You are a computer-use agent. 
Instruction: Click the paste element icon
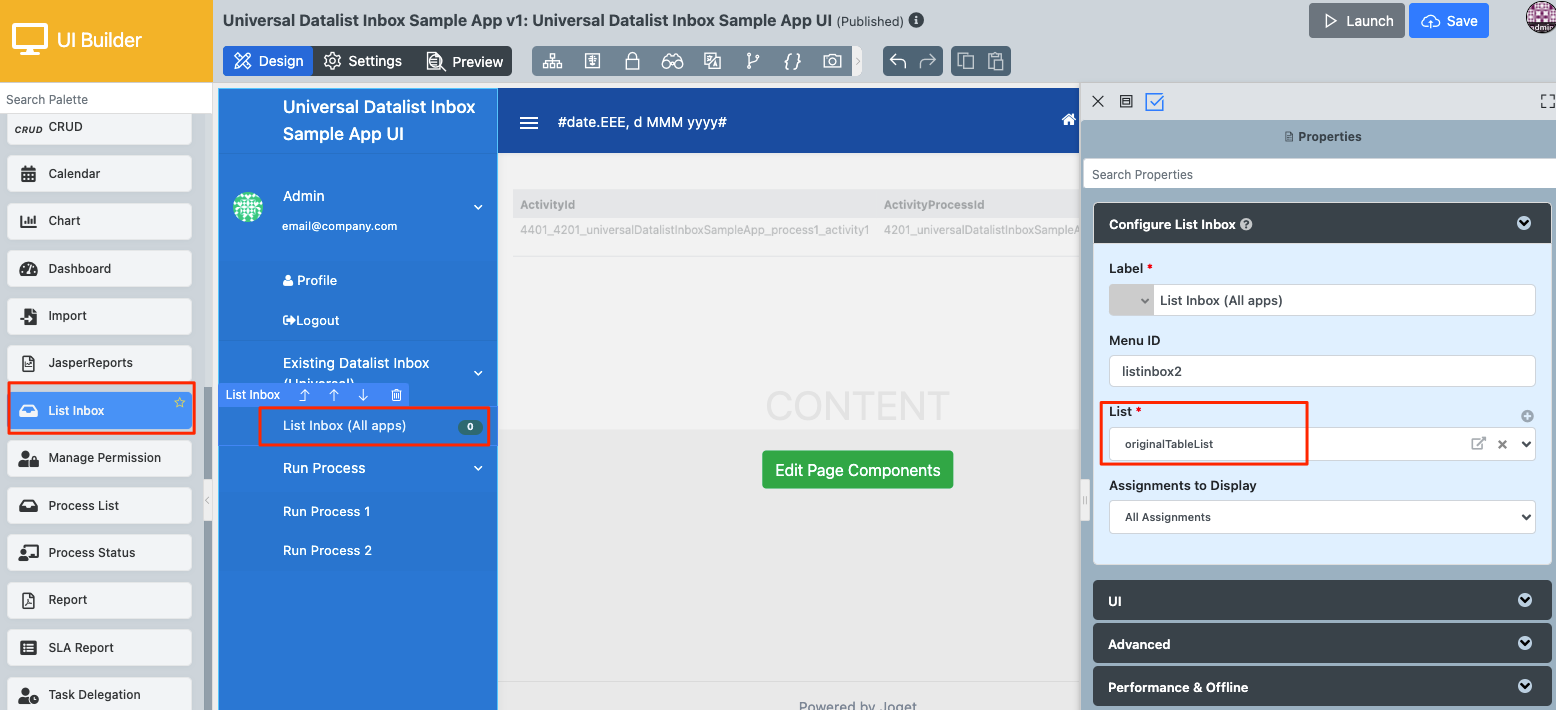click(x=995, y=61)
